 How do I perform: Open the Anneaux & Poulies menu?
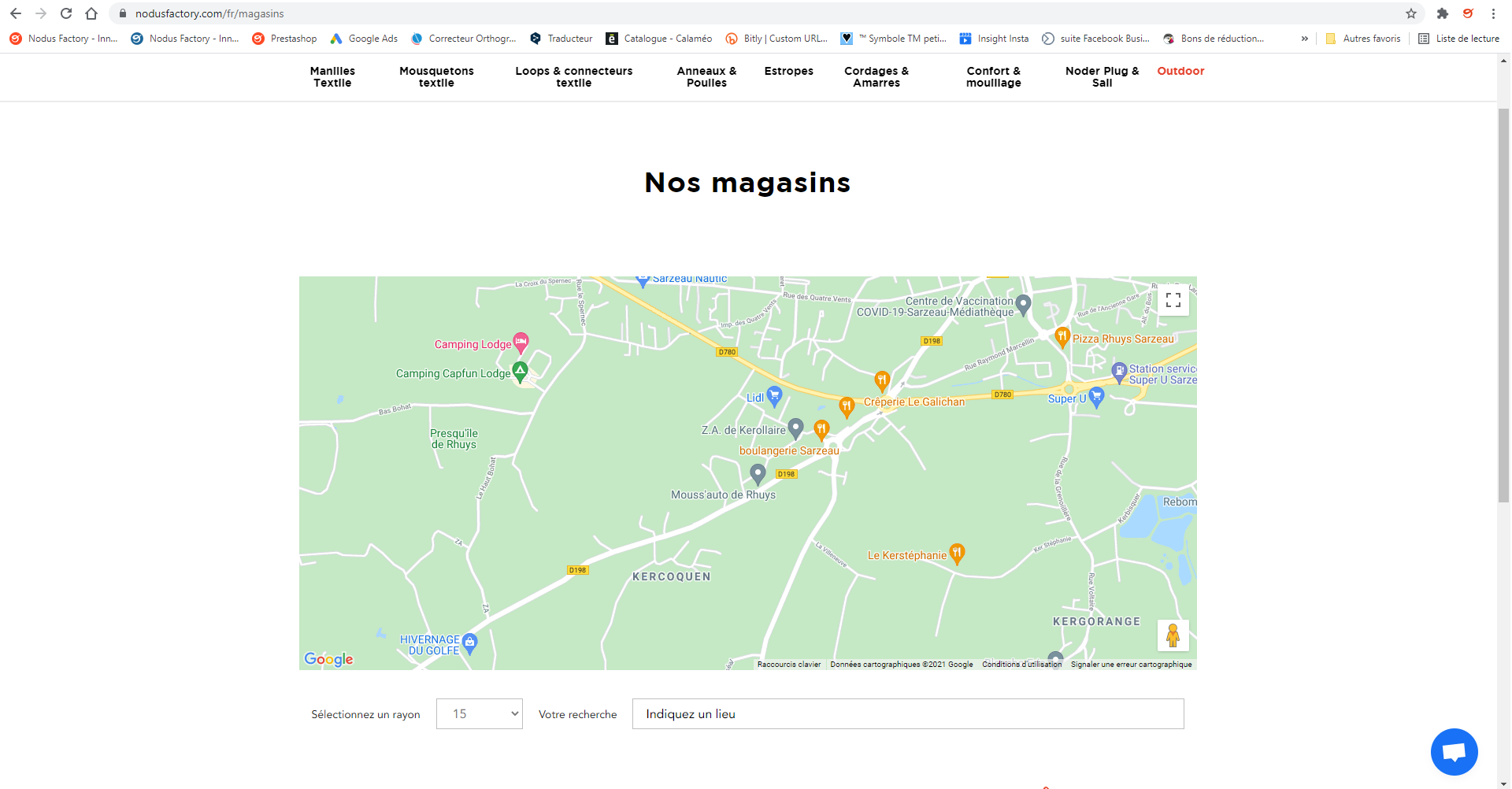706,77
